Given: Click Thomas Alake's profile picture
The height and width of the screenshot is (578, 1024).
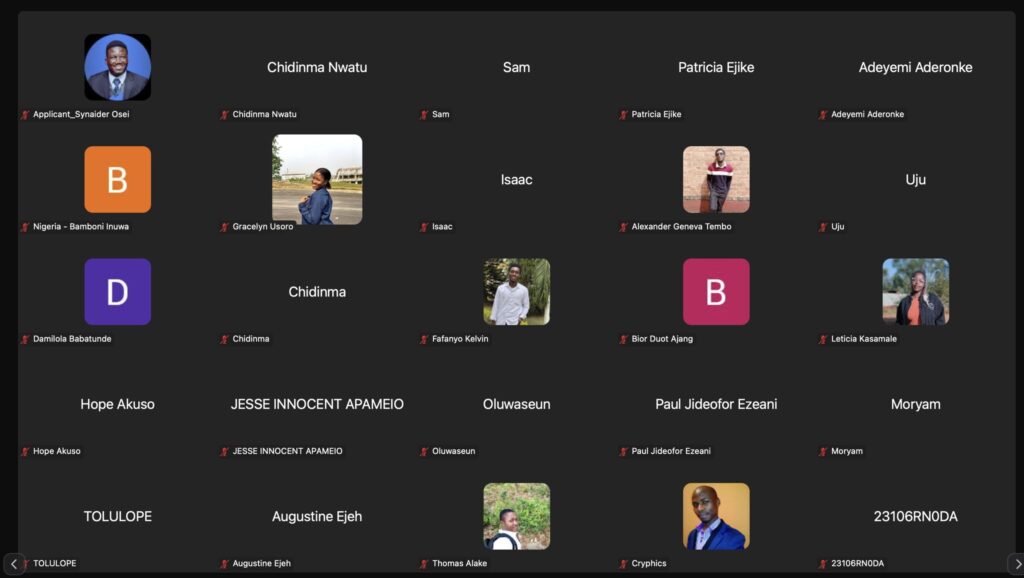Looking at the screenshot, I should coord(517,515).
